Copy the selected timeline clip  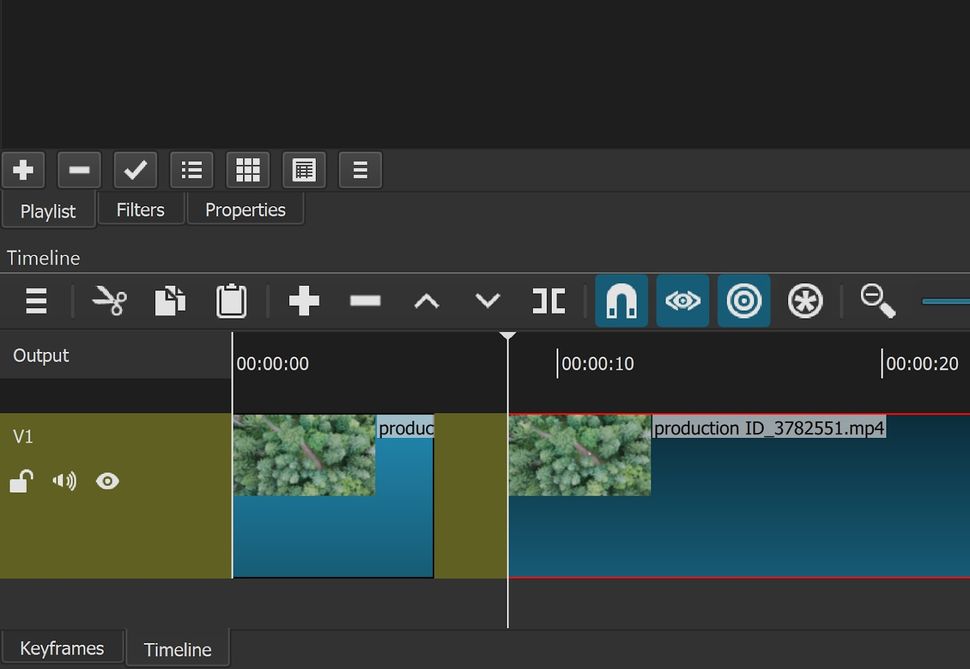point(170,300)
